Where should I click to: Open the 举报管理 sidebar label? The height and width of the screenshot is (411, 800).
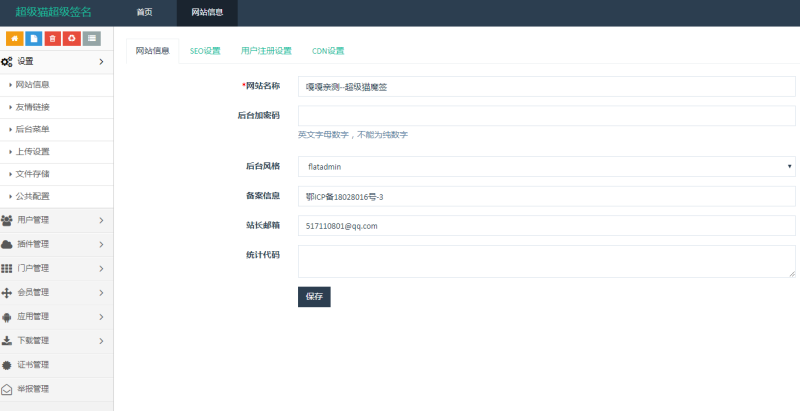point(33,389)
